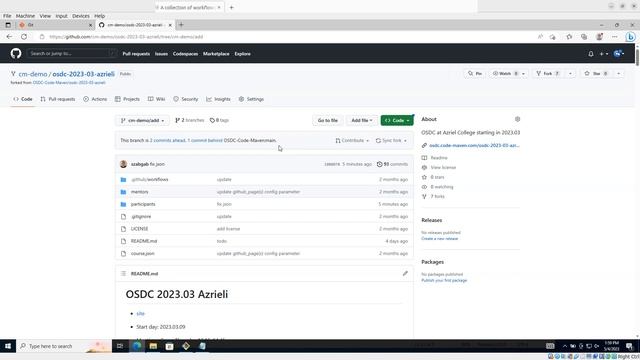Open the green Code dropdown button
The width and height of the screenshot is (640, 360).
click(x=397, y=120)
